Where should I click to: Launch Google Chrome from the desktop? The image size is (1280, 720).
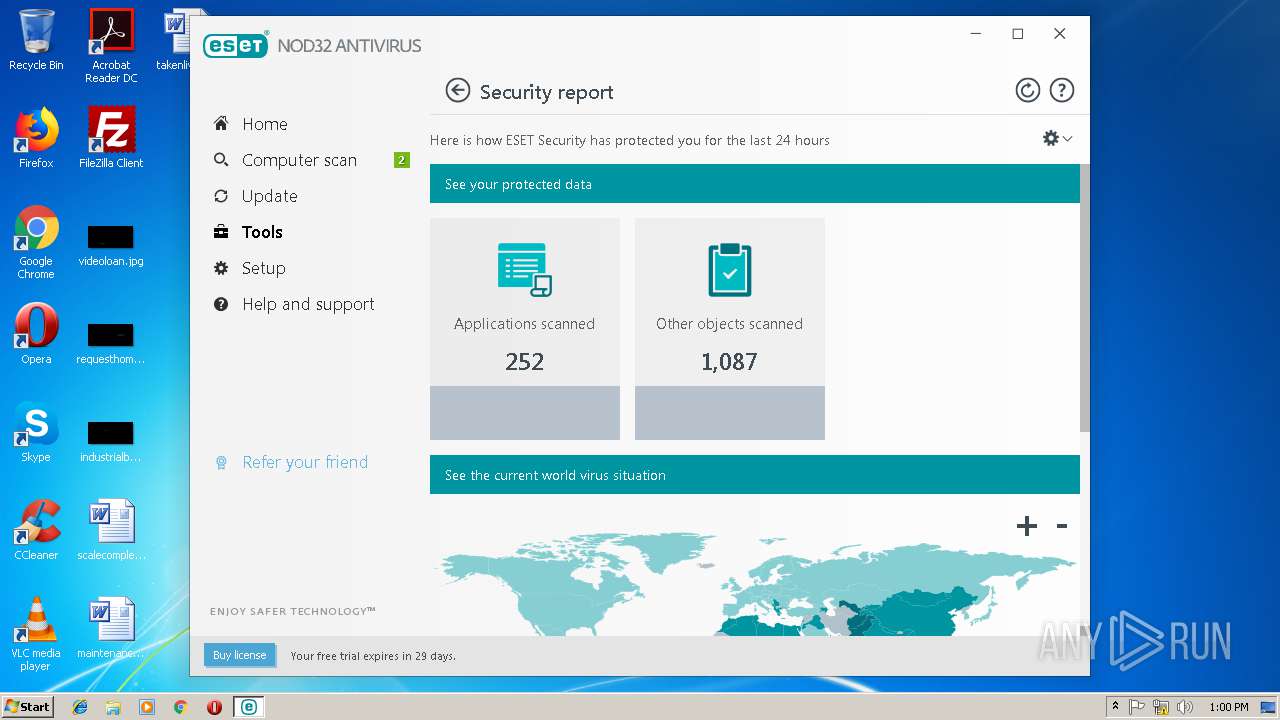[x=36, y=242]
